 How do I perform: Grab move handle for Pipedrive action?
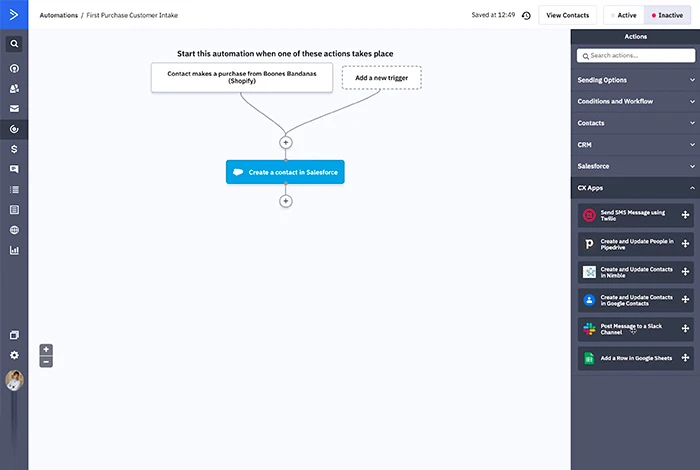pos(685,243)
